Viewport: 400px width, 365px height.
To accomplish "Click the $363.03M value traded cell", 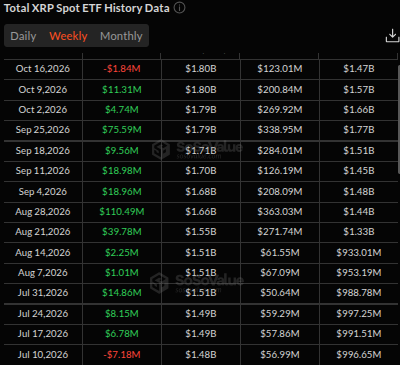I will [x=280, y=212].
